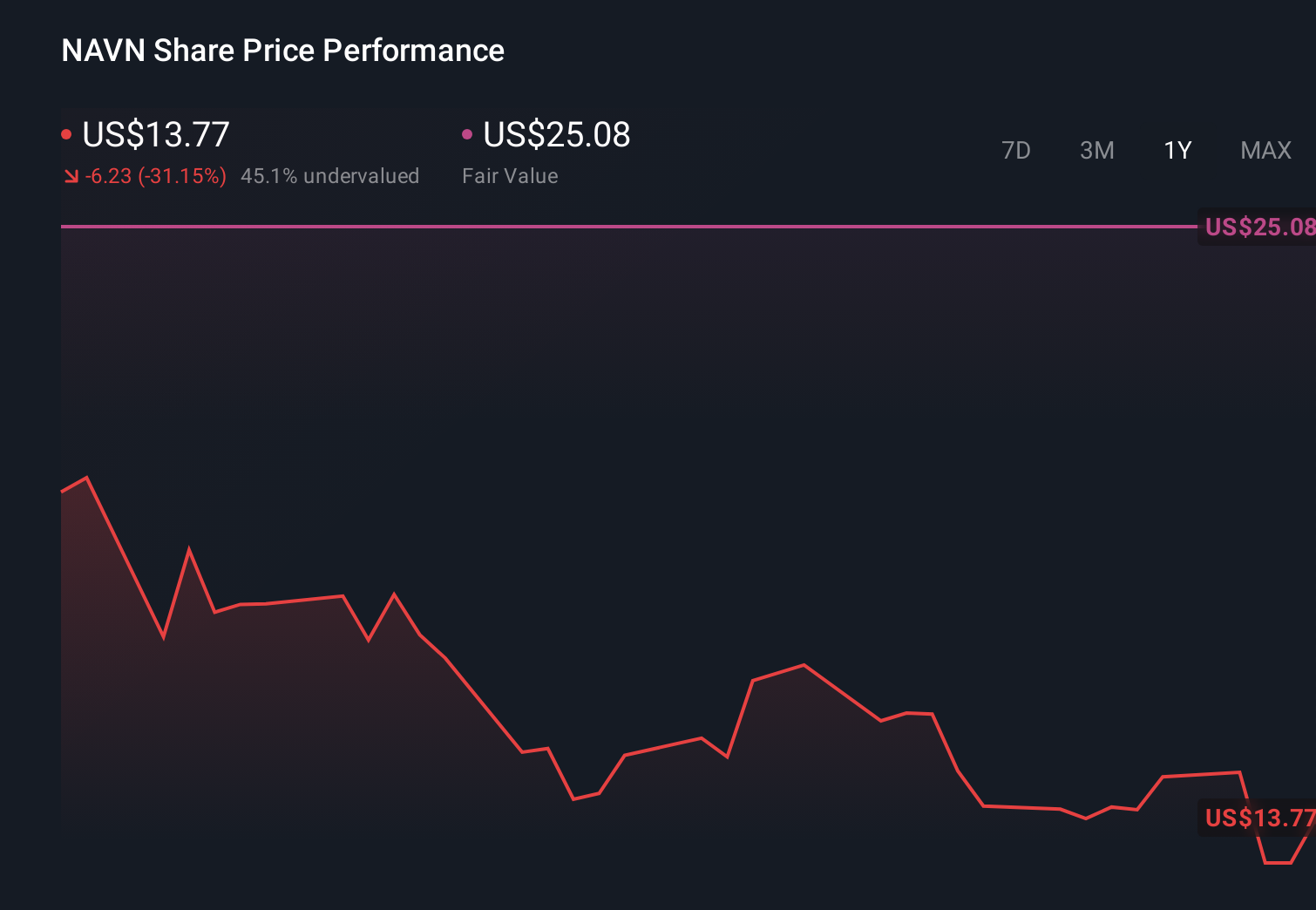Image resolution: width=1316 pixels, height=910 pixels.
Task: Click the red current price legend dot
Action: (66, 133)
